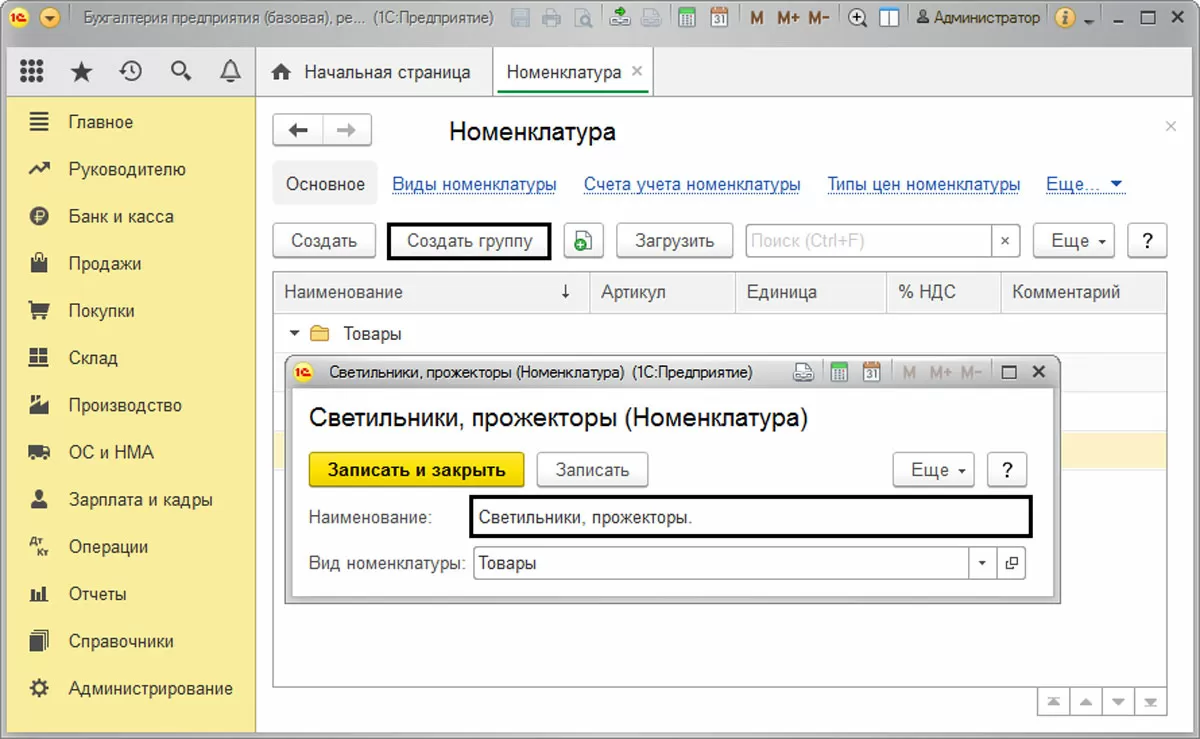Click the Наименование input field in the dialog
1200x739 pixels.
750,518
